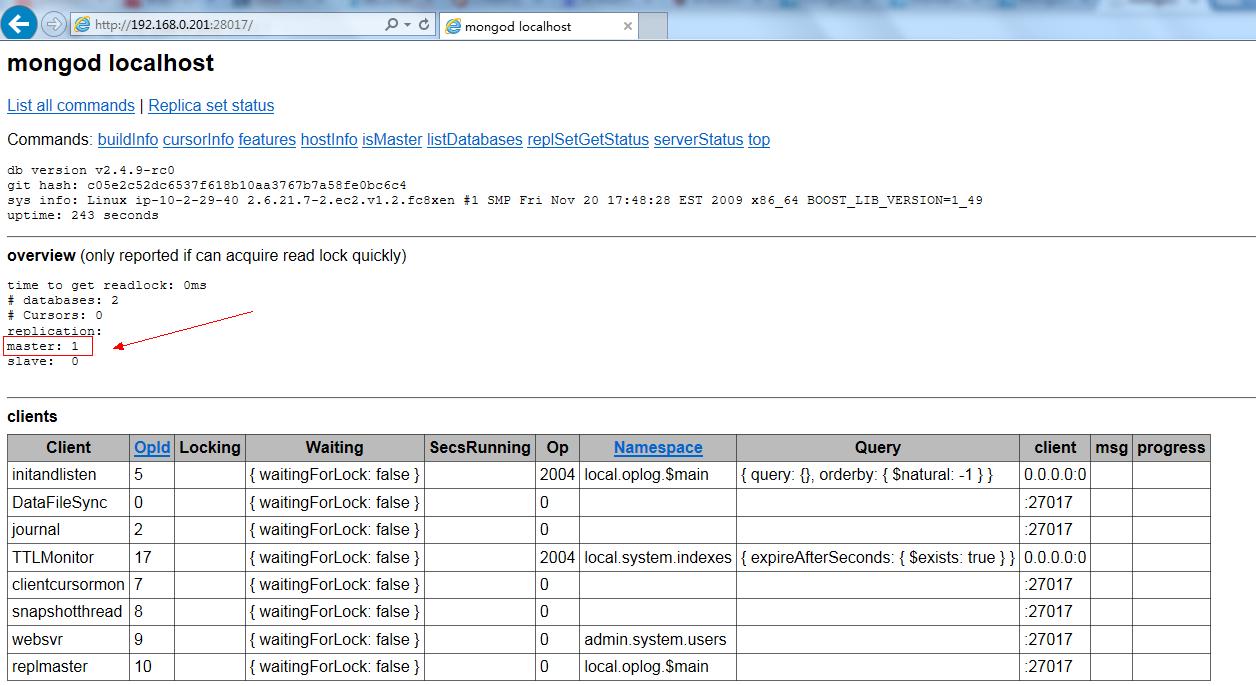Open the List all commands link
This screenshot has width=1256, height=686.
pyautogui.click(x=71, y=105)
